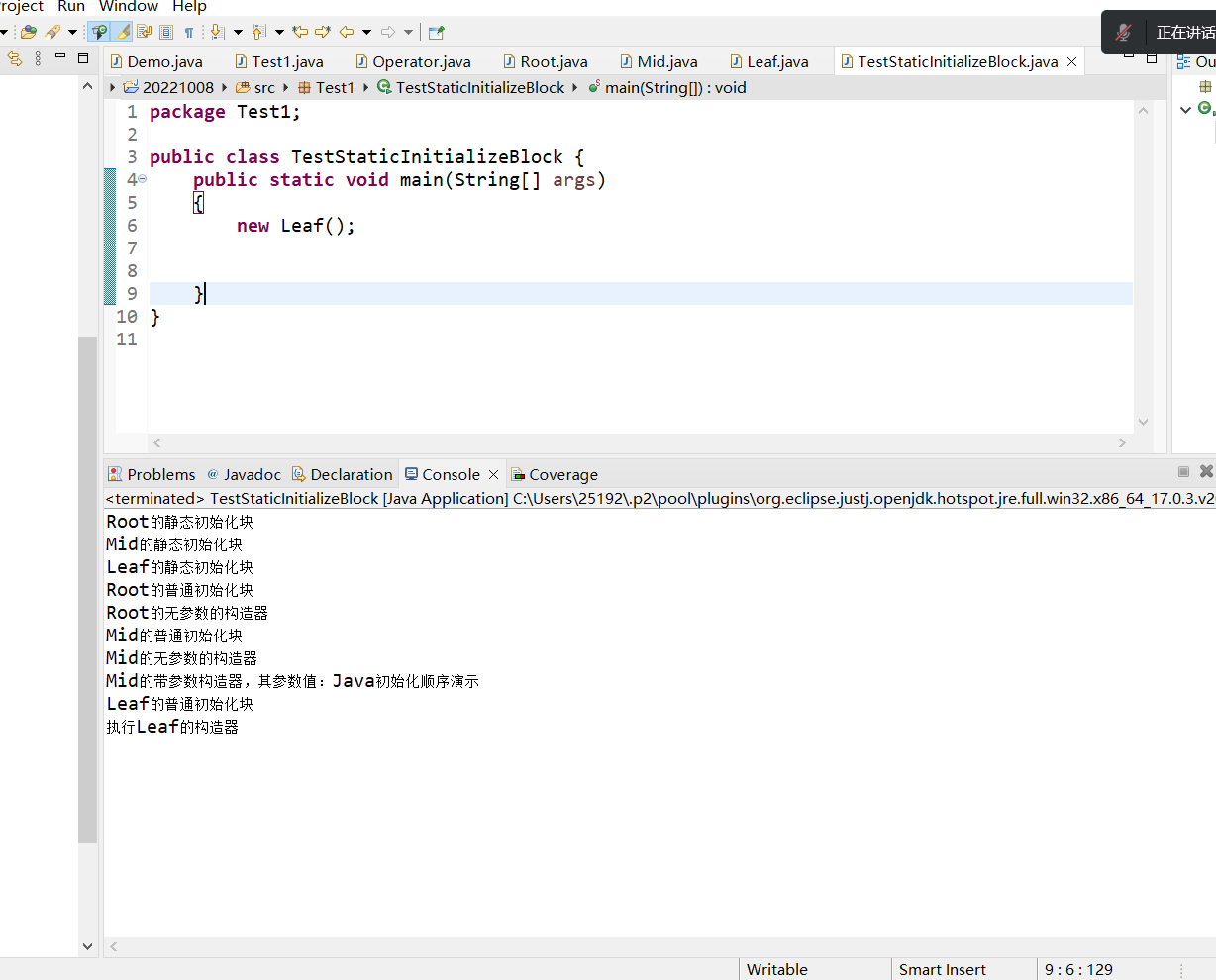This screenshot has height=980, width=1216.
Task: Click the greyed Forward arrow icon
Action: point(388,32)
